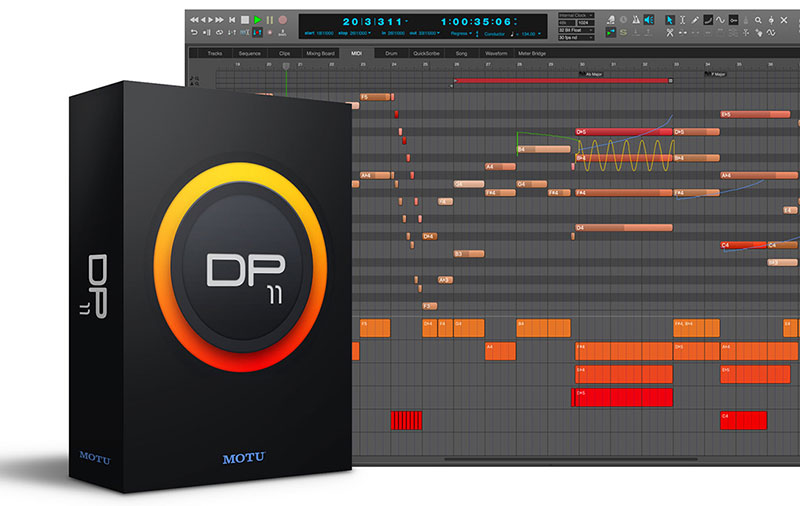Viewport: 800px width, 506px height.
Task: Click the main measure counter 20|3|311
Action: 372,22
